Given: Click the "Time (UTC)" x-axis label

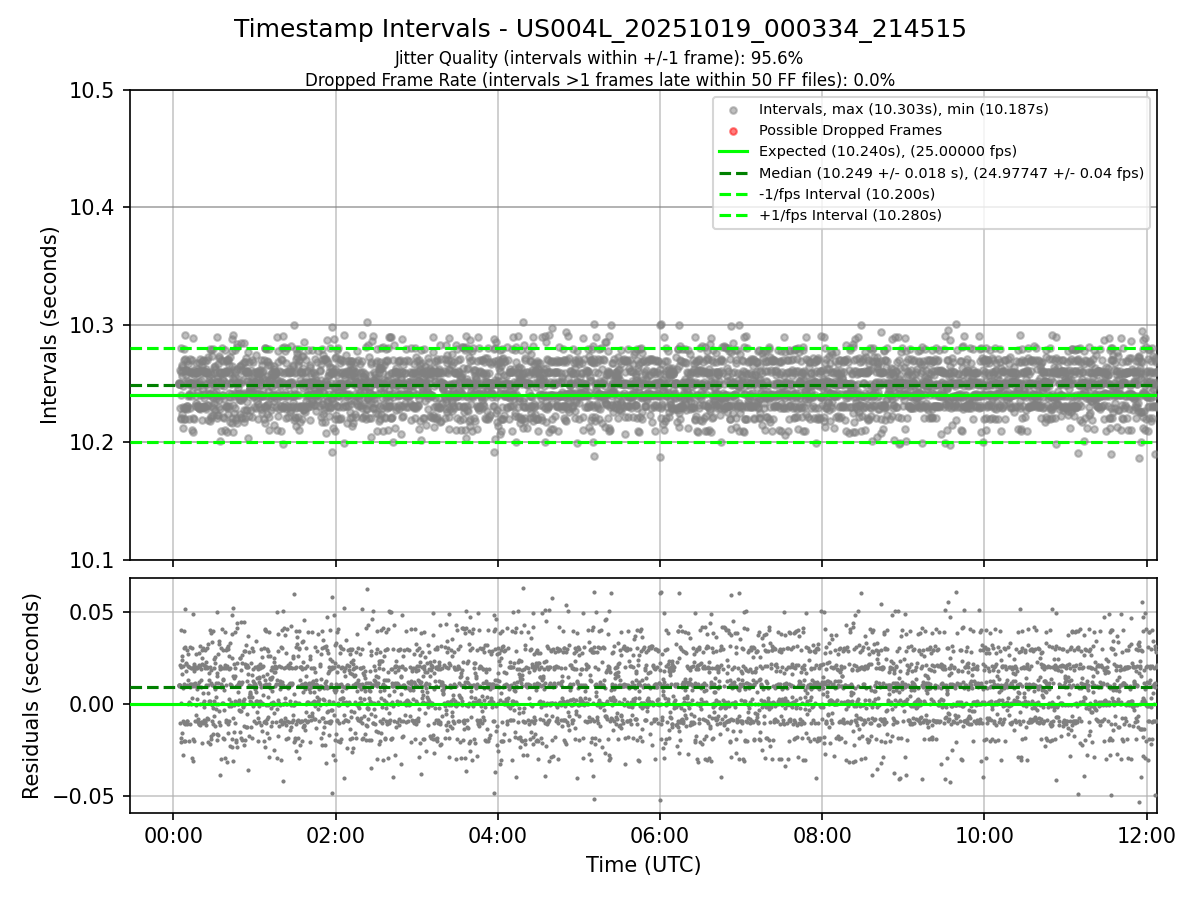Looking at the screenshot, I should 643,865.
